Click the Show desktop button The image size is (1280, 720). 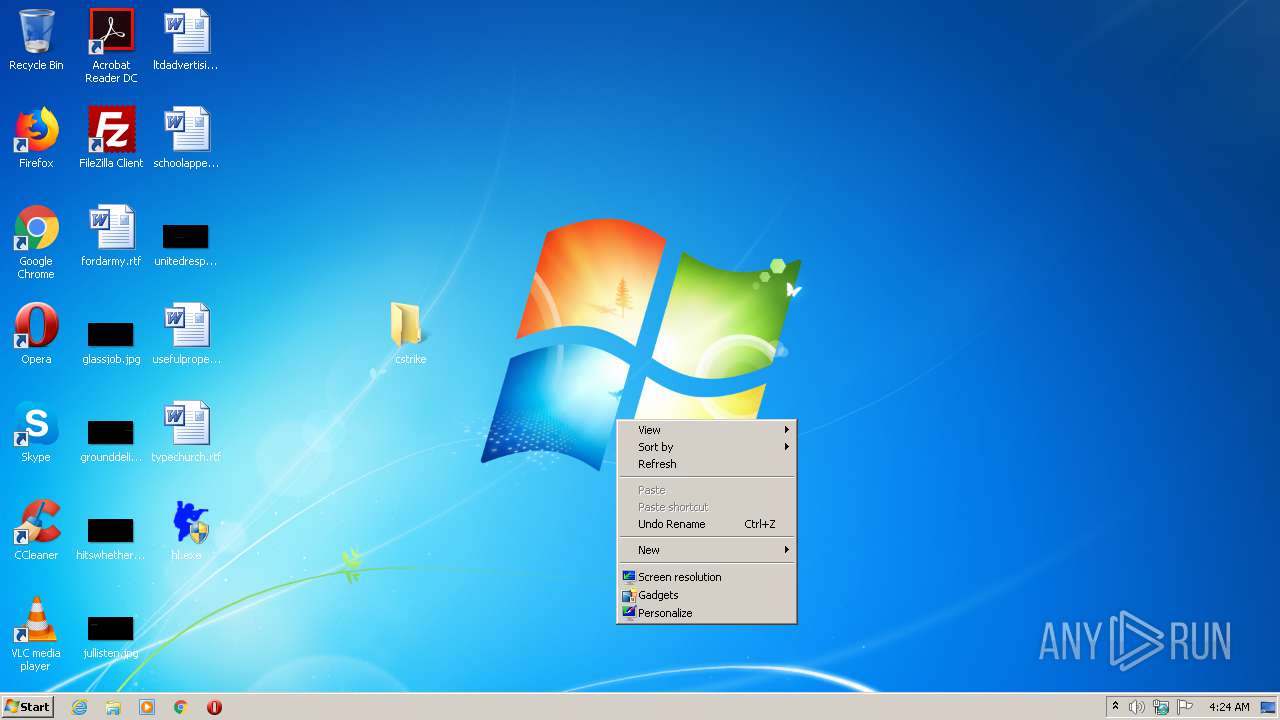point(1268,707)
